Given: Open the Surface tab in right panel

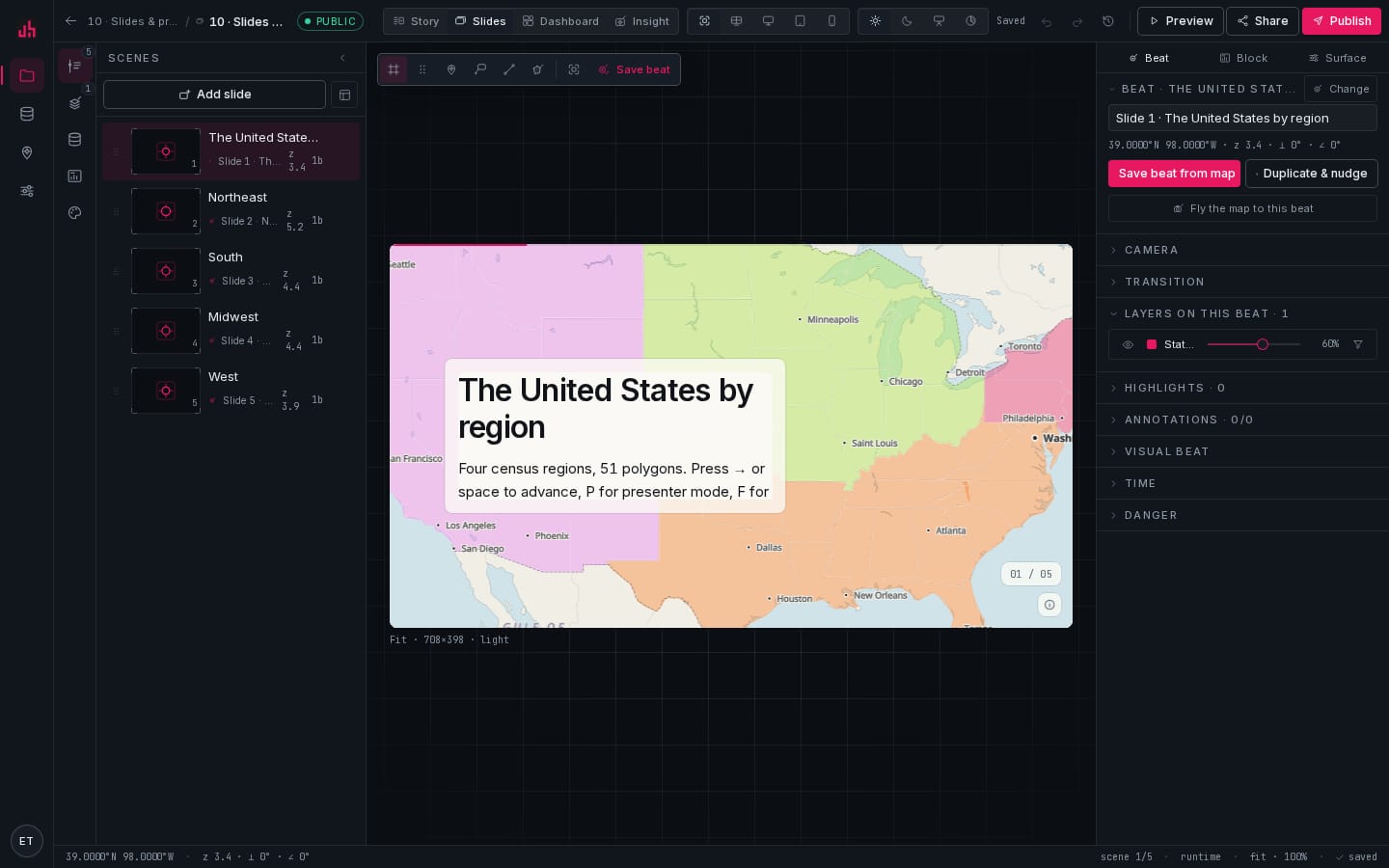Looking at the screenshot, I should pyautogui.click(x=1337, y=58).
